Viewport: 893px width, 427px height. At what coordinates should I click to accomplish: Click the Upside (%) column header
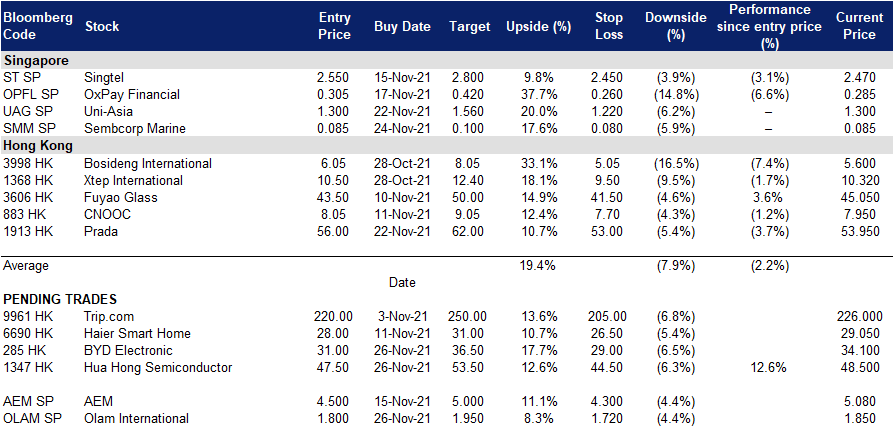(x=538, y=27)
